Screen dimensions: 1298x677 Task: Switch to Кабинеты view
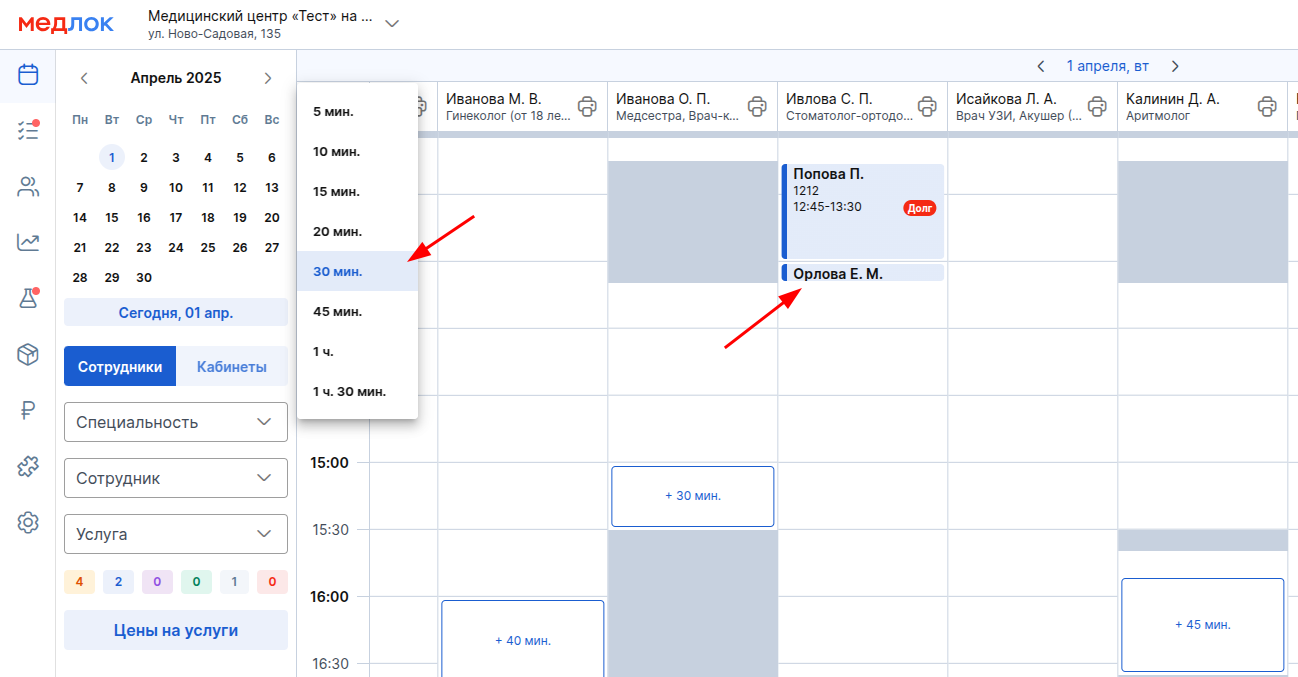[x=232, y=366]
